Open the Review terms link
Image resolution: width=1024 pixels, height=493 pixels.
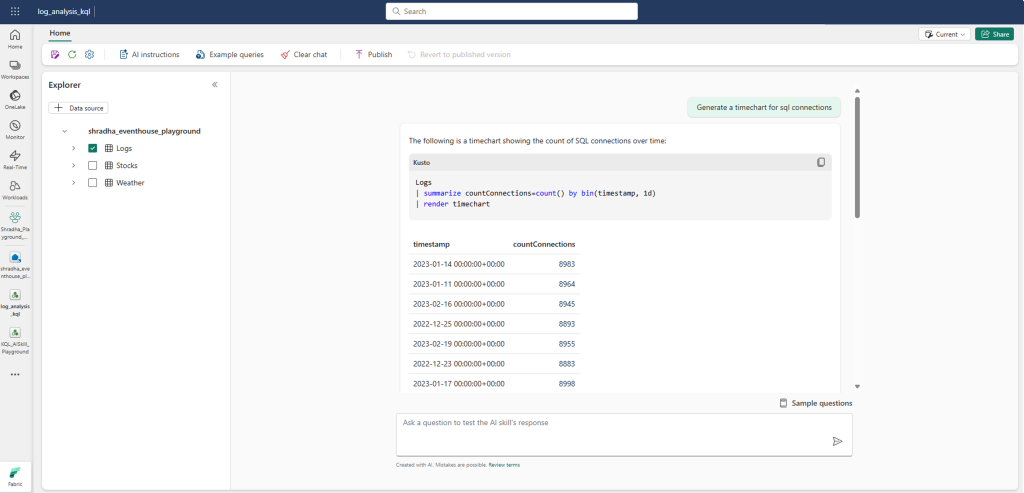click(x=504, y=465)
